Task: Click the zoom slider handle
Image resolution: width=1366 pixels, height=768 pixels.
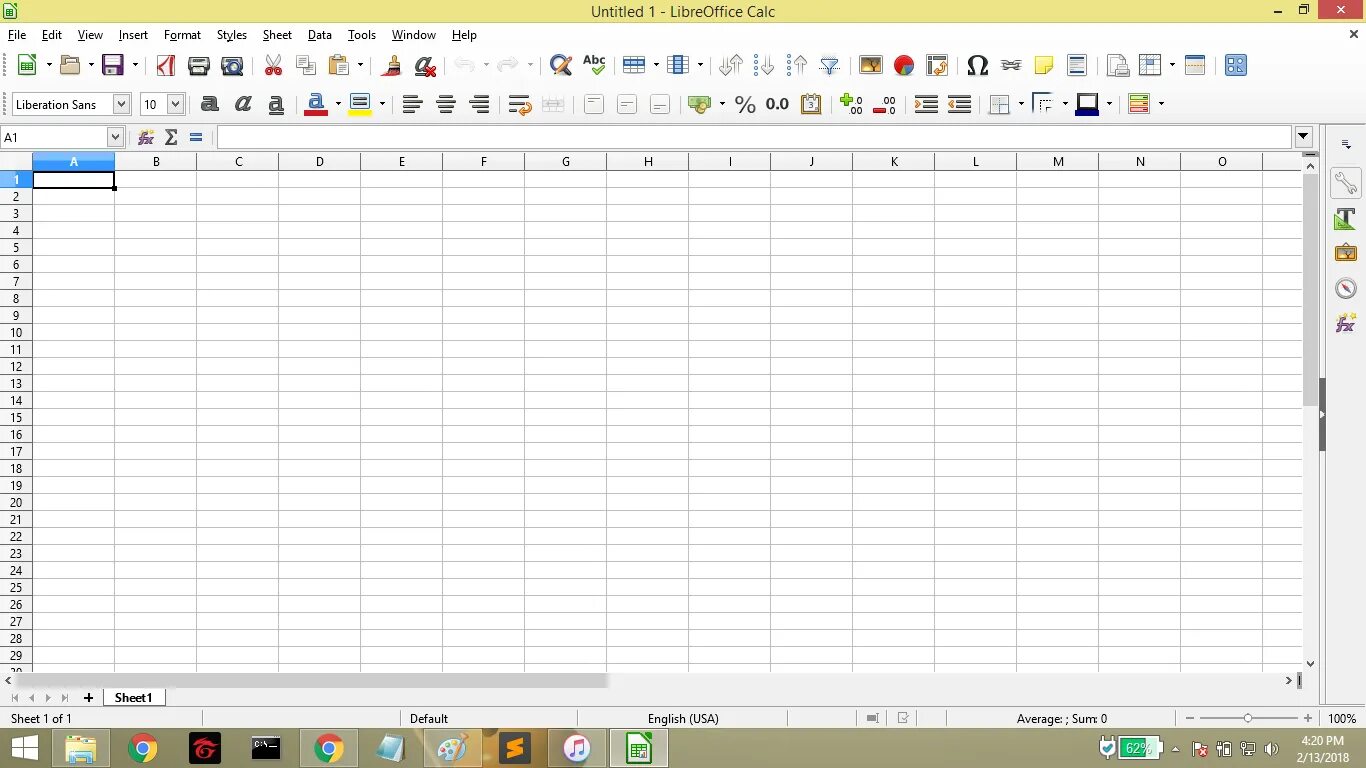Action: [x=1248, y=718]
